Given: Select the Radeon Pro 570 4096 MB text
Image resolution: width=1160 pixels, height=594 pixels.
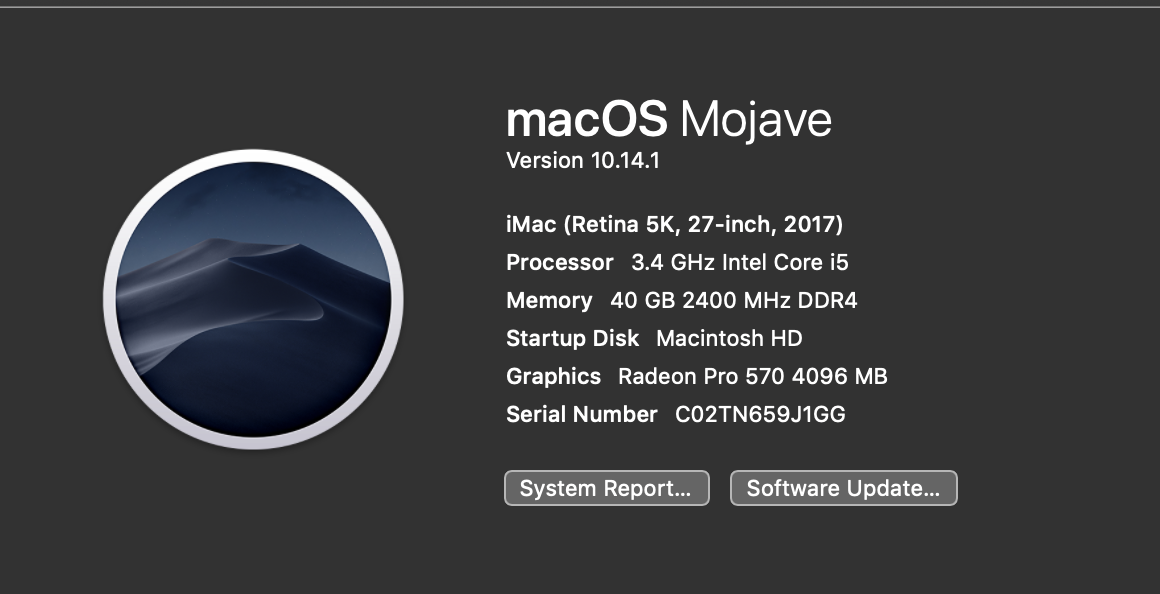Looking at the screenshot, I should [x=752, y=376].
